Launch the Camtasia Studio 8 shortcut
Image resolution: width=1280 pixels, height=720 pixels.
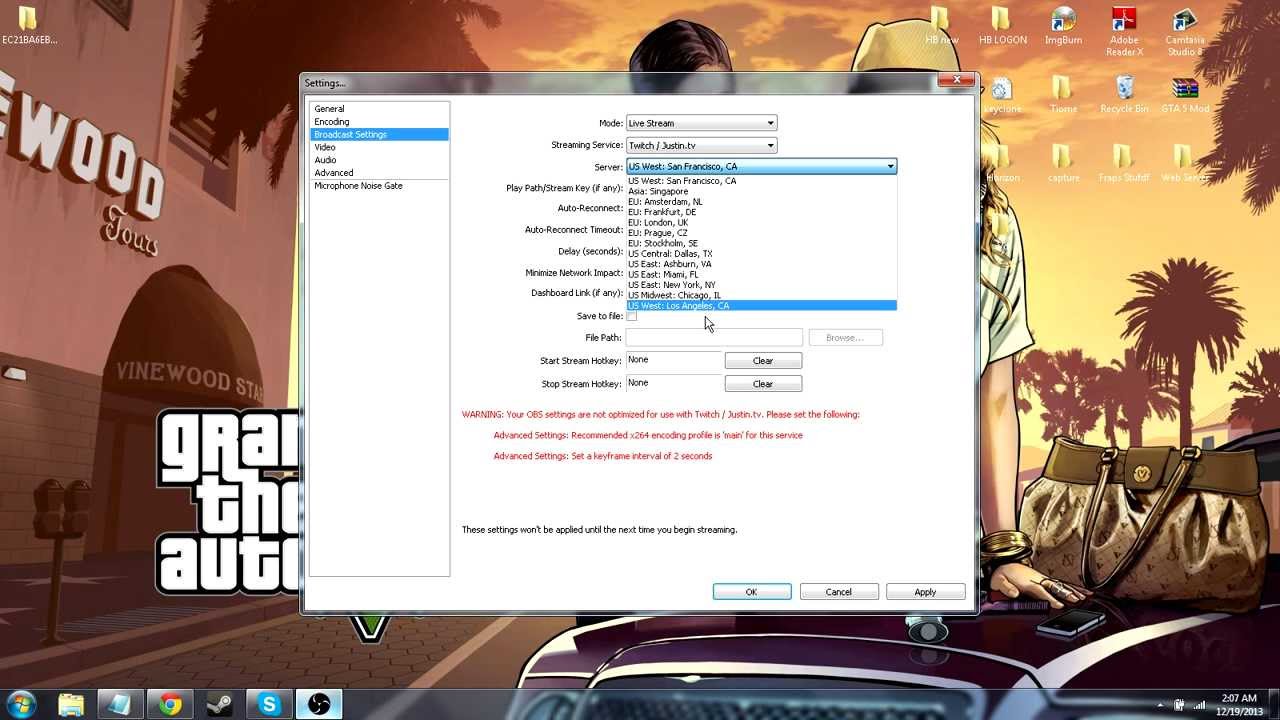[1184, 31]
